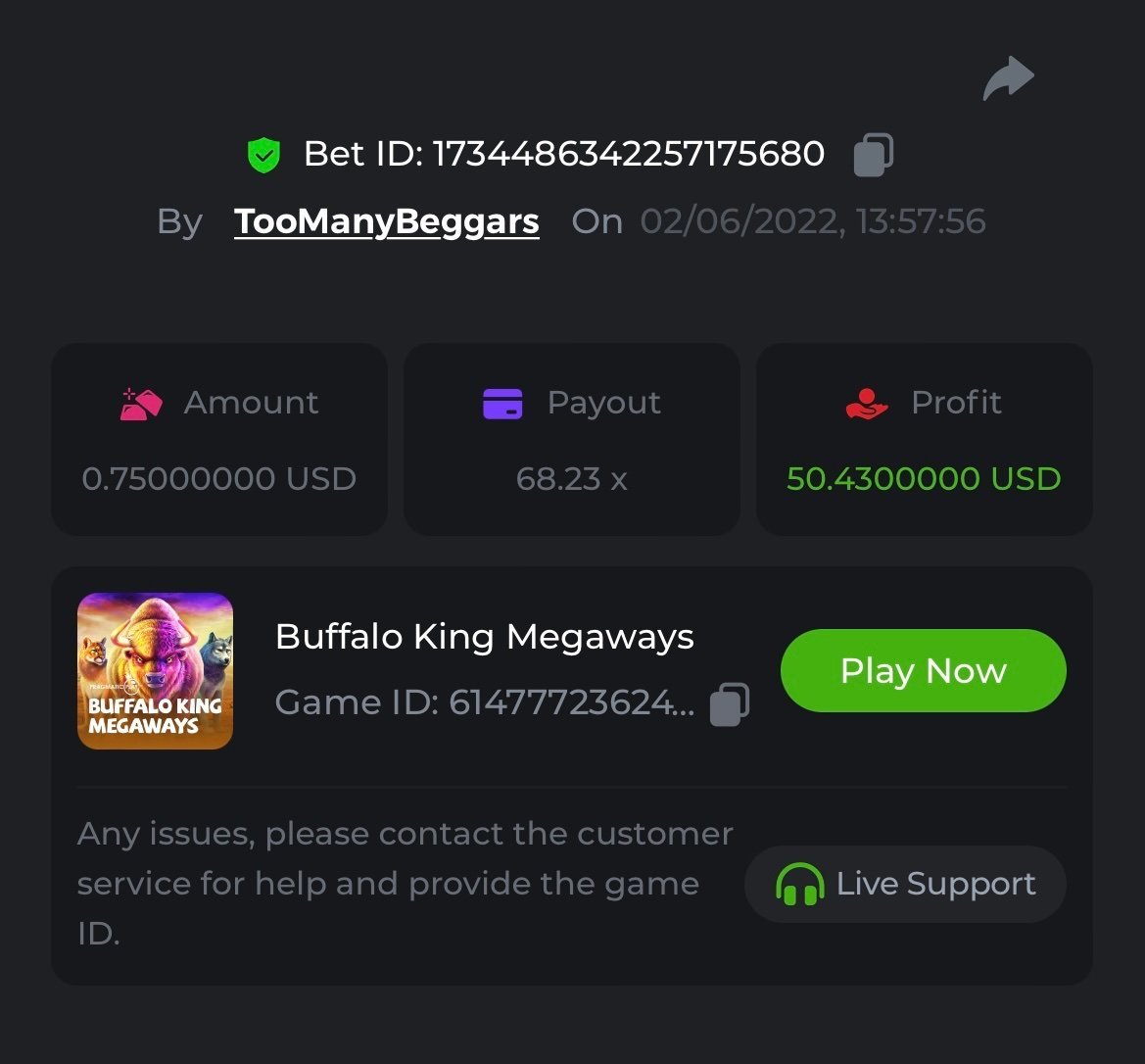Screen dimensions: 1145x1064
Task: Click the 0.75000000 USD amount value
Action: click(x=219, y=479)
